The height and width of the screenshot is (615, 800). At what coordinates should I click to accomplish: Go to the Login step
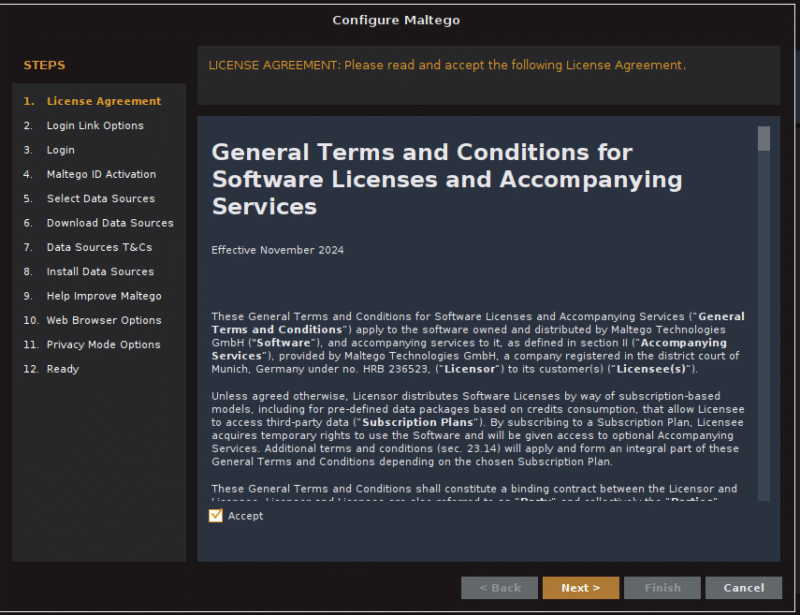pos(60,150)
